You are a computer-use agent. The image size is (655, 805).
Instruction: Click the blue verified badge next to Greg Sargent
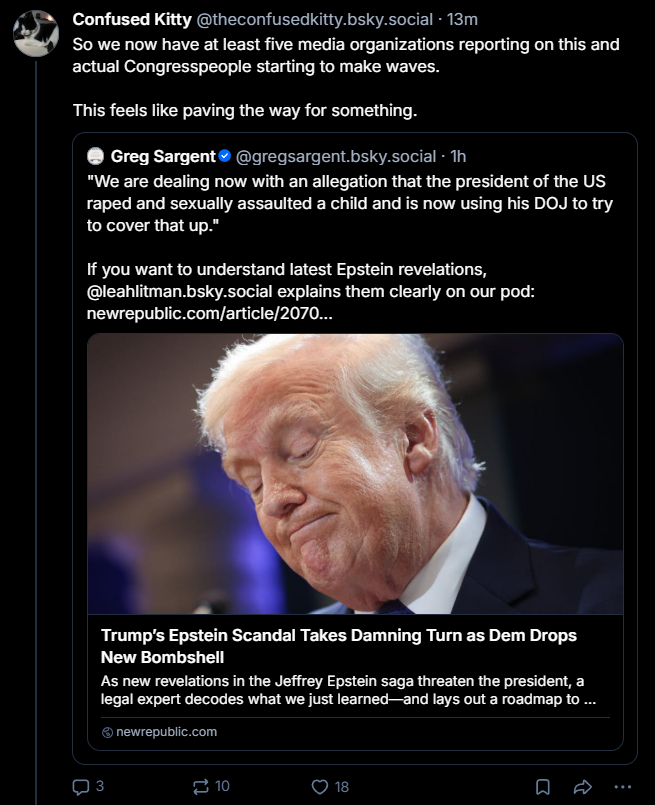click(x=225, y=156)
